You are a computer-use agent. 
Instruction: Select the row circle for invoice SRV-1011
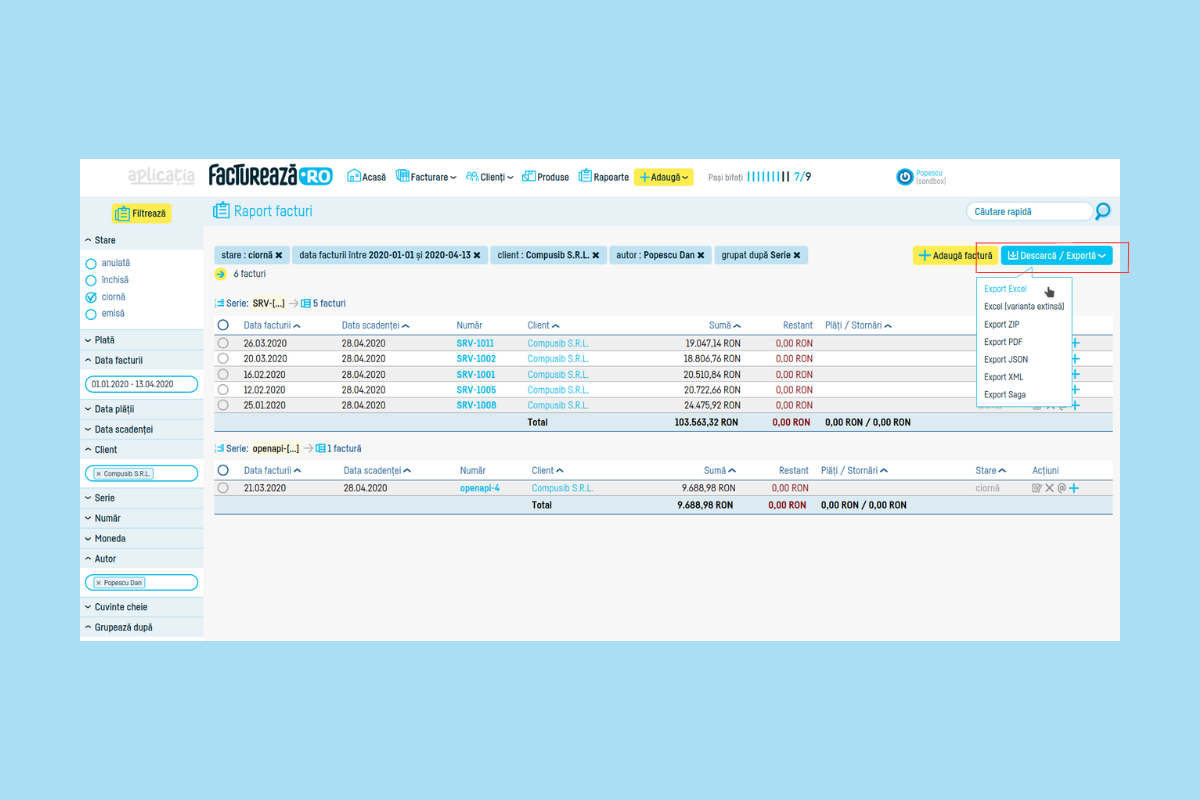tap(223, 343)
